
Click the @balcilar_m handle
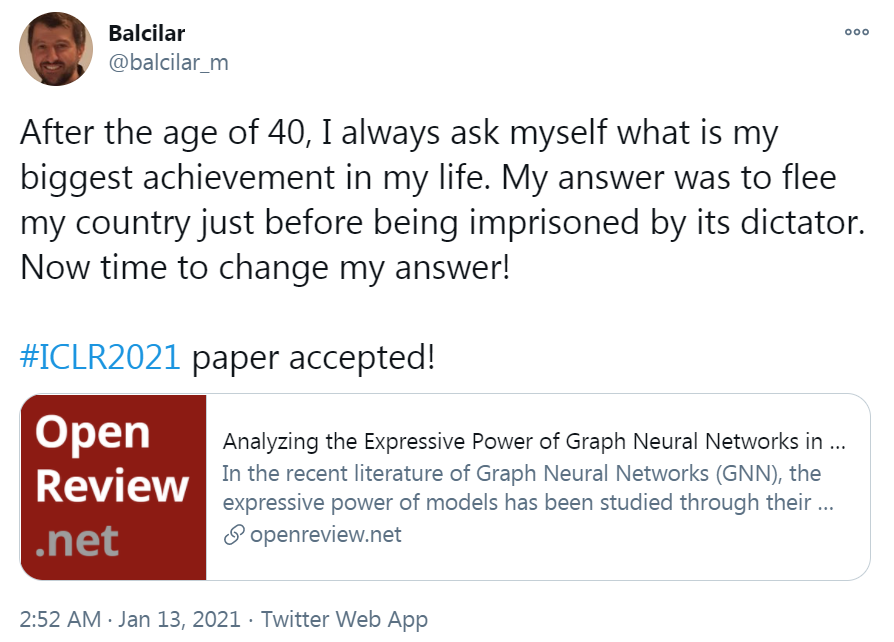point(168,62)
